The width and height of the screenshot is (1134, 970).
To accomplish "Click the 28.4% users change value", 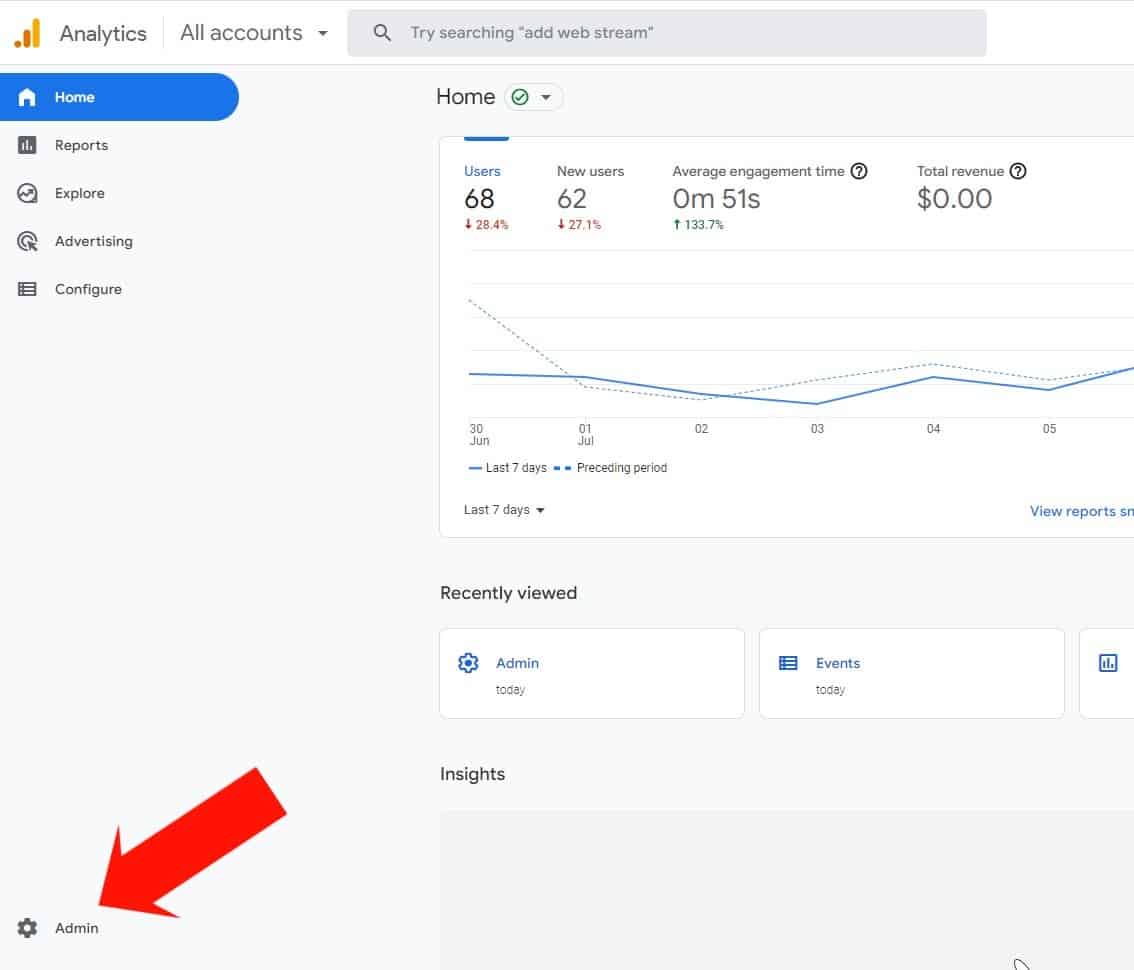I will (x=487, y=225).
